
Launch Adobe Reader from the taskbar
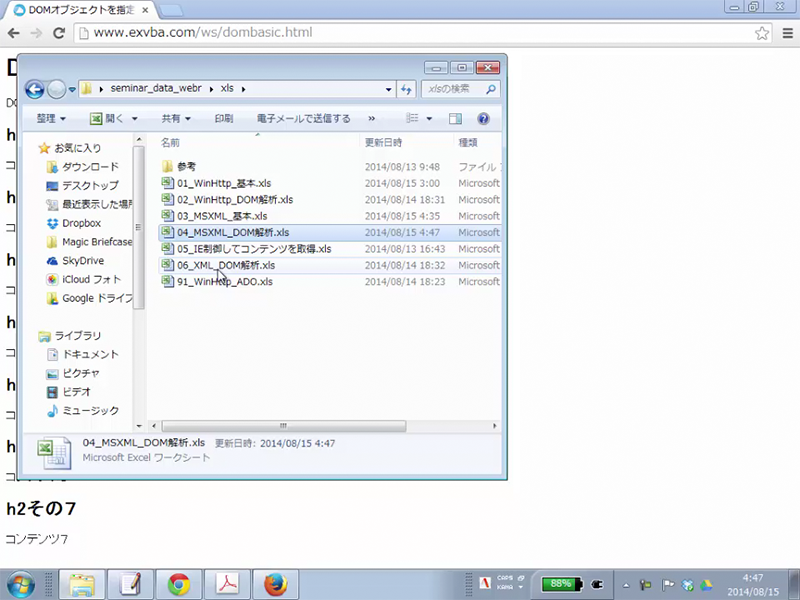click(227, 584)
